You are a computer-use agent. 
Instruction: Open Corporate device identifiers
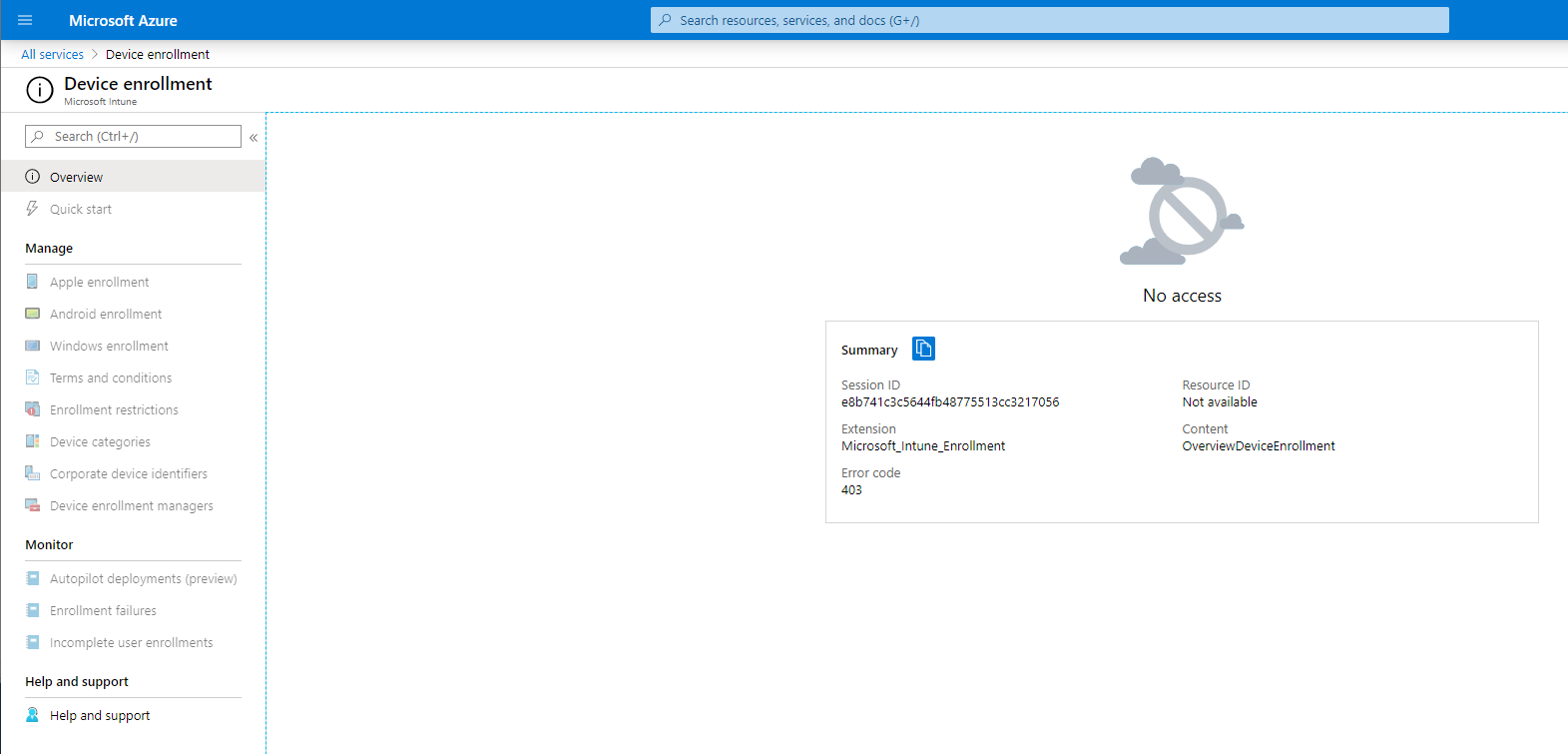click(x=129, y=473)
